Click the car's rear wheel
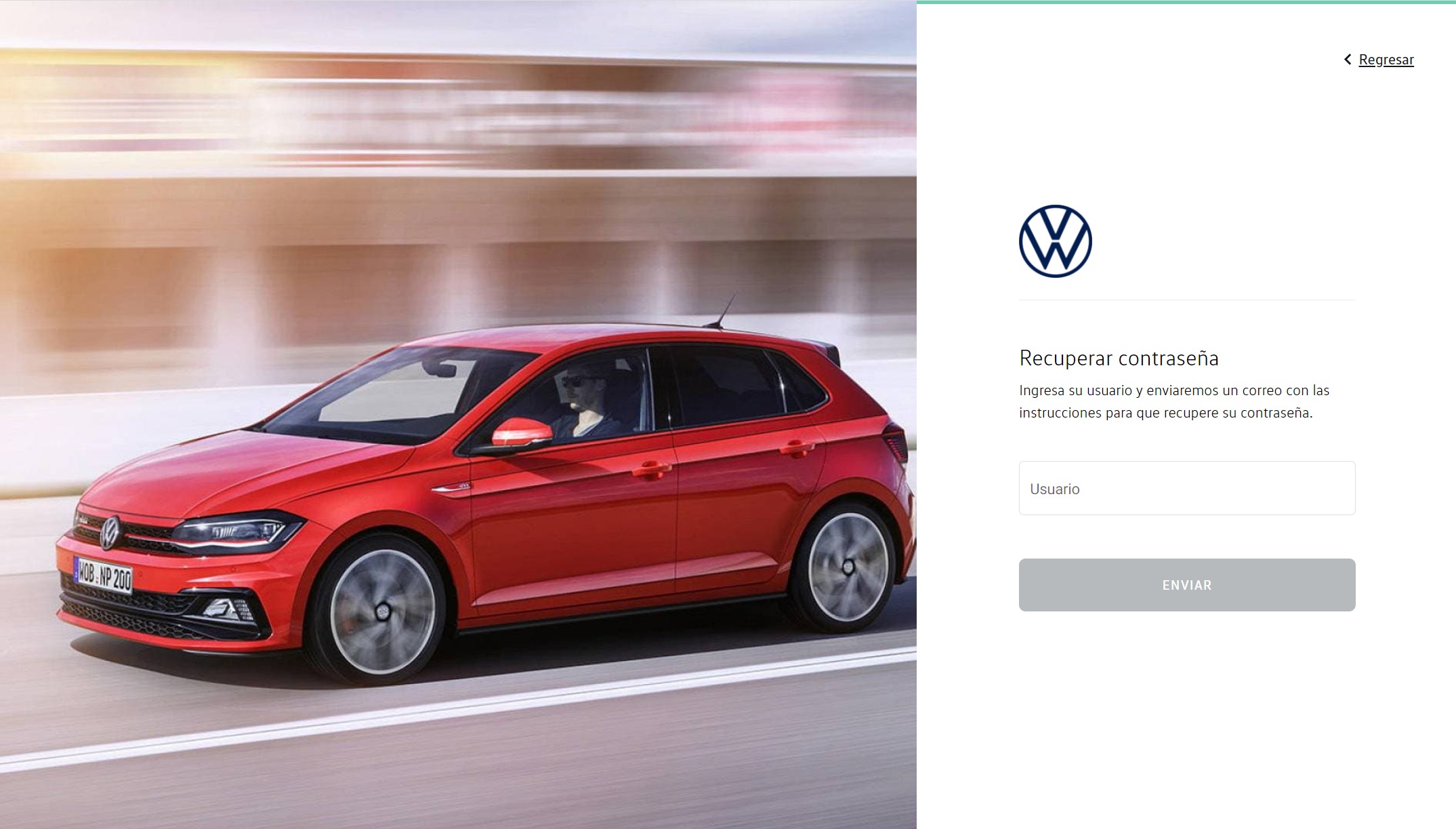Image resolution: width=1456 pixels, height=829 pixels. [x=846, y=566]
